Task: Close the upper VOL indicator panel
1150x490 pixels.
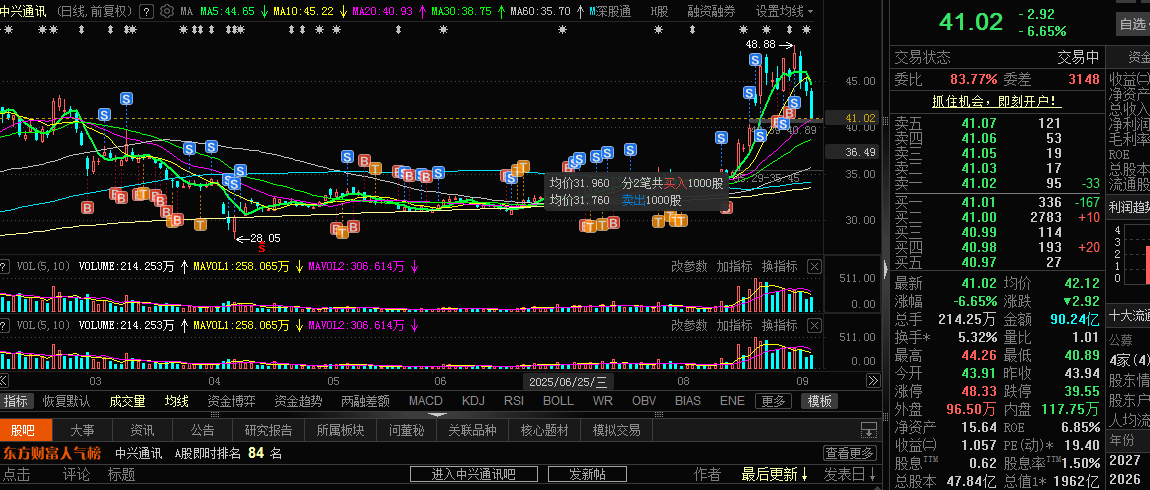Action: click(813, 266)
